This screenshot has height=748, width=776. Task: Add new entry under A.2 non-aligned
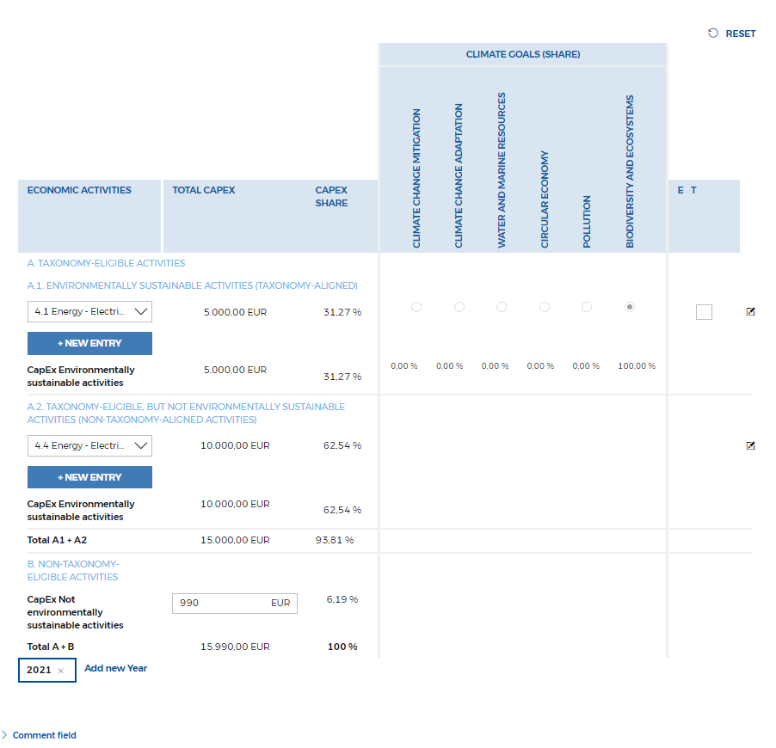[90, 477]
